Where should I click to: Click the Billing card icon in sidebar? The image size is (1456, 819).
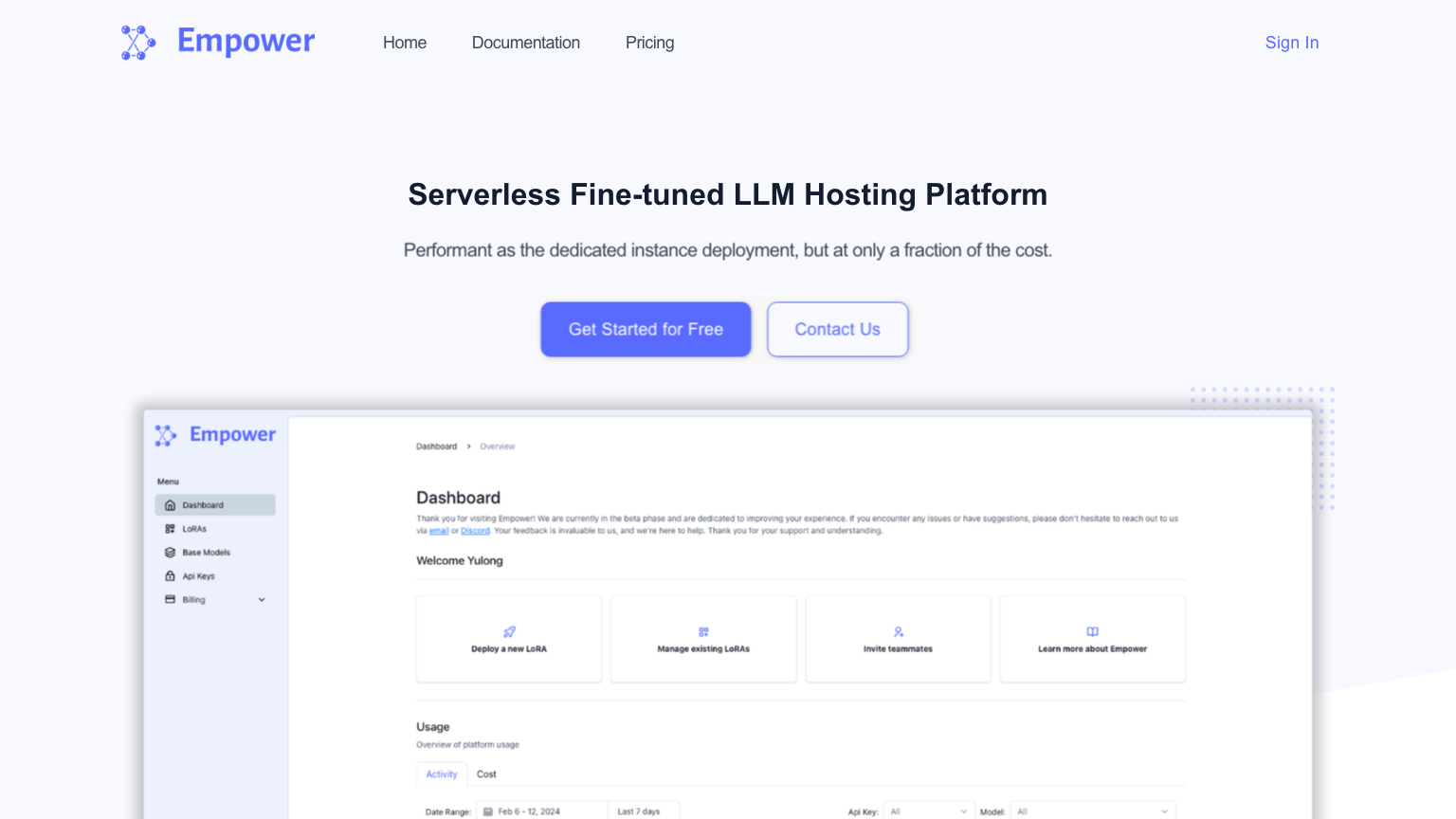(x=171, y=600)
